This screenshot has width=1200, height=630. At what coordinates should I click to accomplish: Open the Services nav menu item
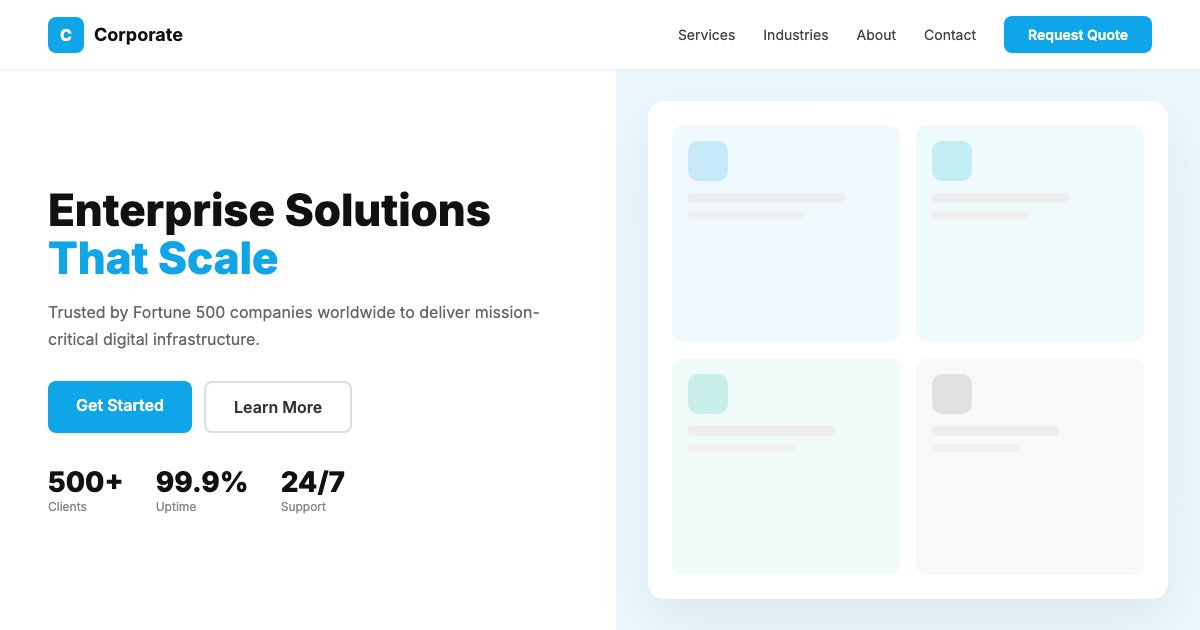click(x=706, y=35)
